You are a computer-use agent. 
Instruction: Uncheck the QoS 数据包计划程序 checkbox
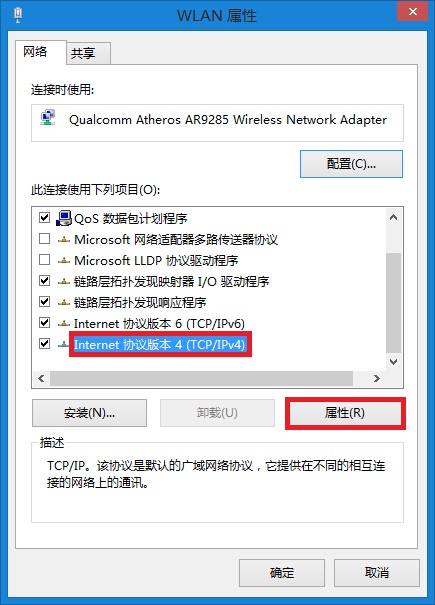point(44,218)
